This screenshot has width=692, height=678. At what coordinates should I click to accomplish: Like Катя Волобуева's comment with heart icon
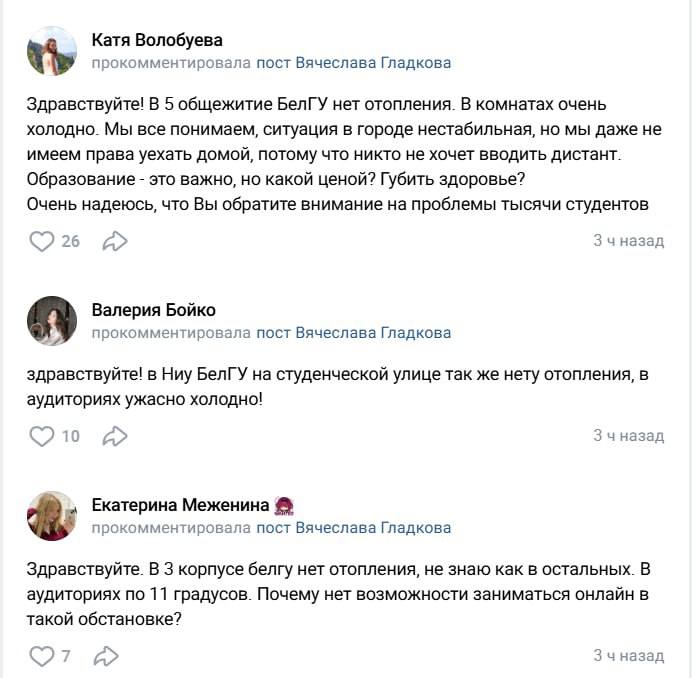pyautogui.click(x=41, y=241)
